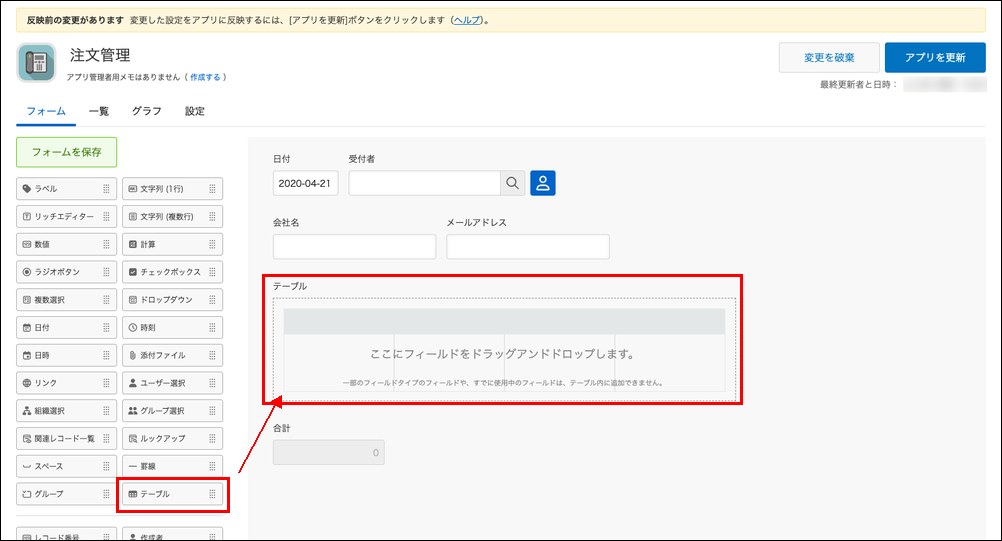
Task: Select the リンク field item
Action: [x=66, y=383]
